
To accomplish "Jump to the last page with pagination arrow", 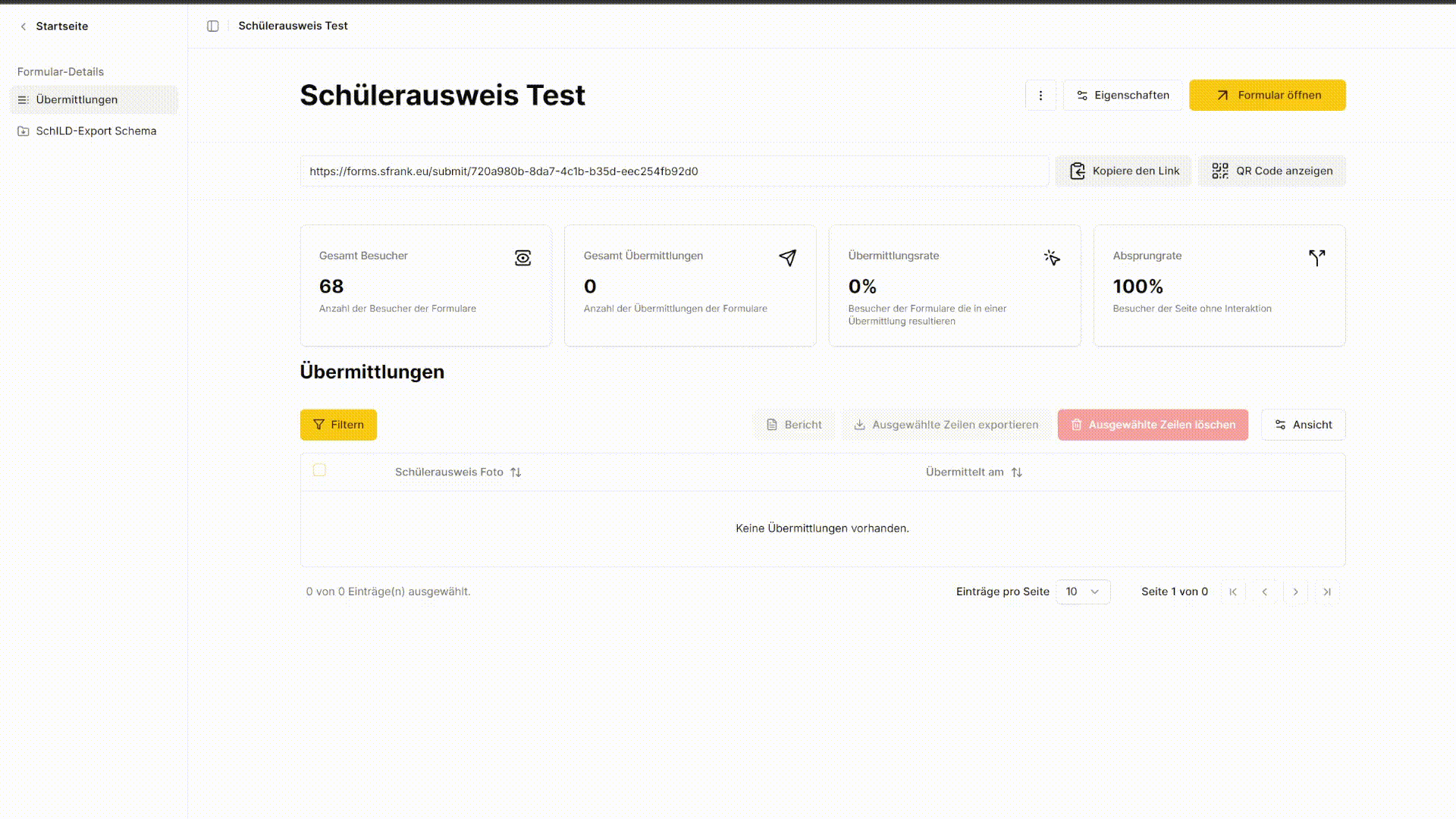I will (x=1327, y=591).
